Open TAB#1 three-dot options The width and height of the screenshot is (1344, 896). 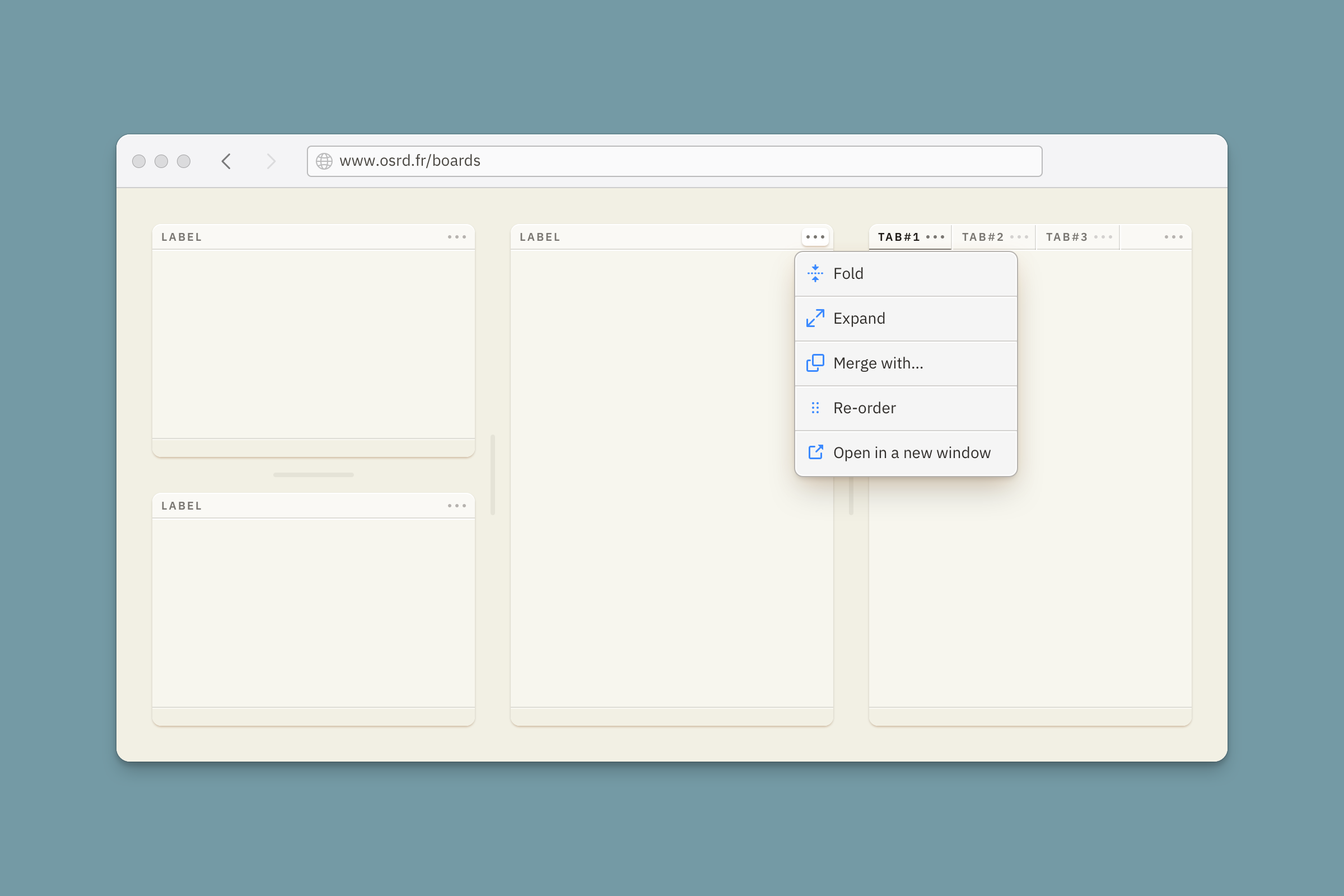[x=935, y=237]
